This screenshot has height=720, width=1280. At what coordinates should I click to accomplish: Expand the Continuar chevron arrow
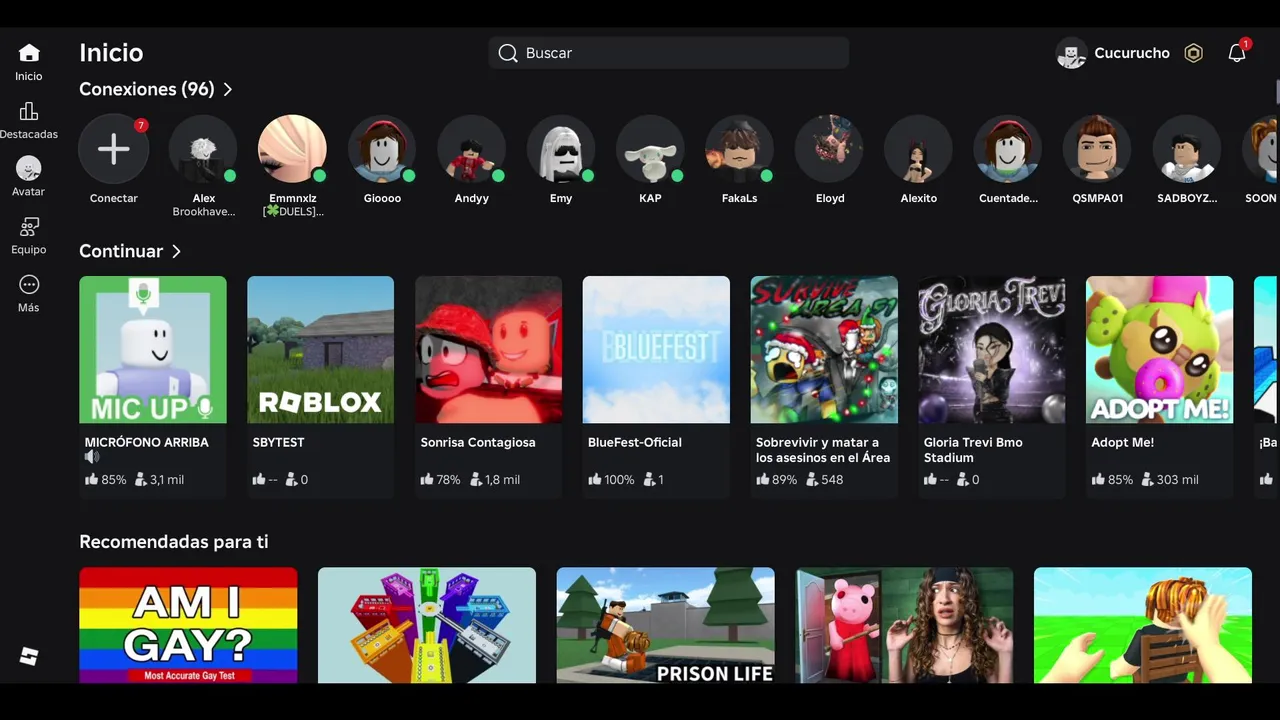point(176,251)
